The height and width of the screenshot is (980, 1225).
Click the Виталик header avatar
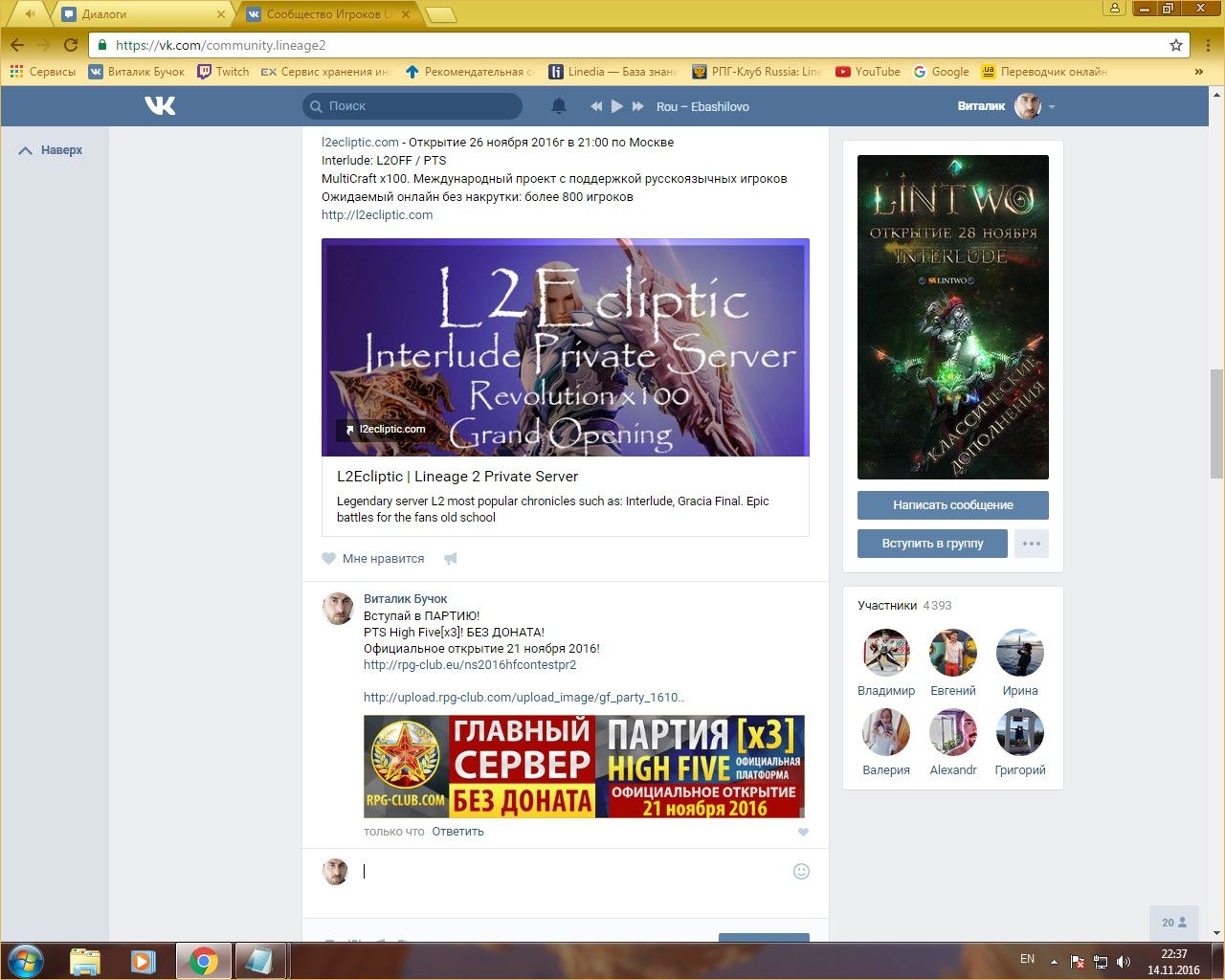pyautogui.click(x=1028, y=106)
